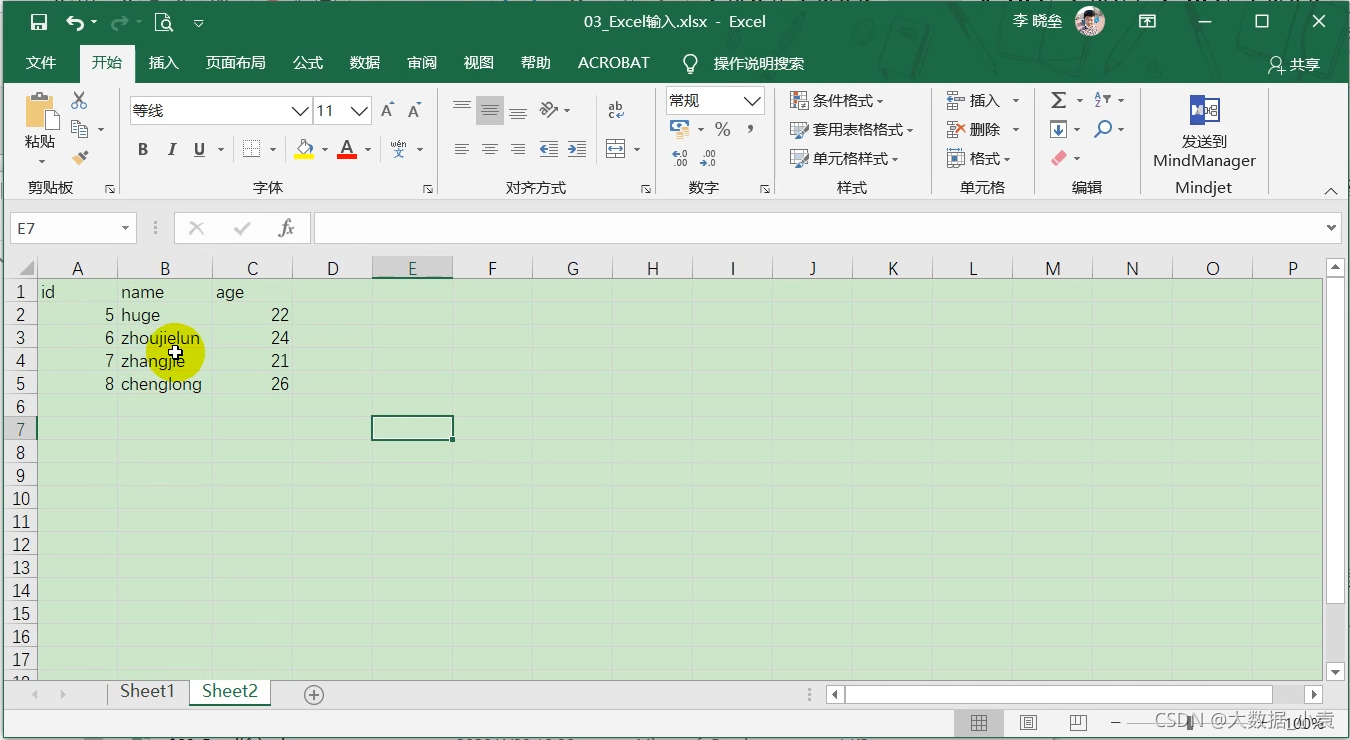Open the number format dropdown 常规
Screen dimensions: 1350x740
pyautogui.click(x=752, y=101)
